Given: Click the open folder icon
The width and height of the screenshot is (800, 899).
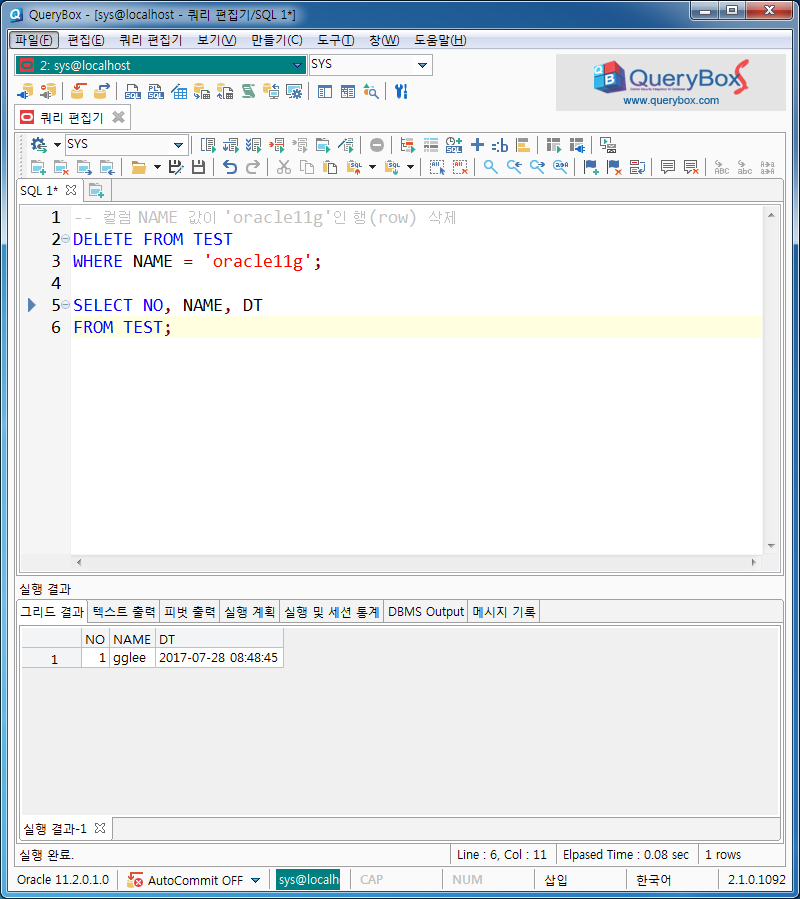Looking at the screenshot, I should tap(138, 167).
